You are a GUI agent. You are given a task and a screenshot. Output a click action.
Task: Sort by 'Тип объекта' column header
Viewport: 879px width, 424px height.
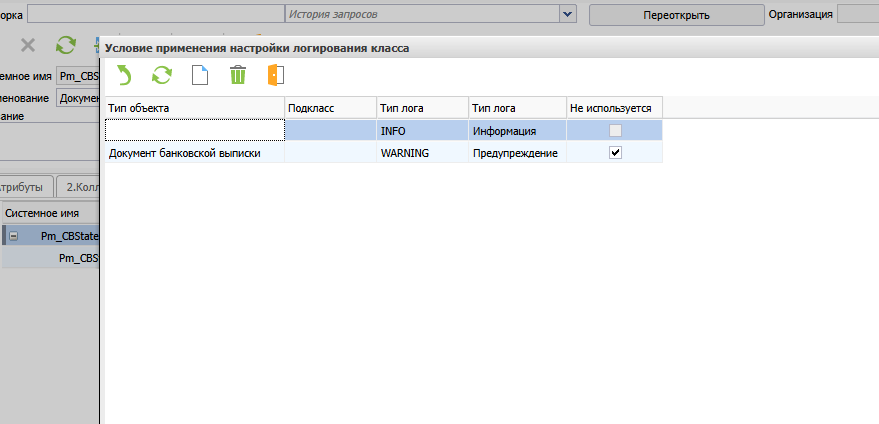tap(194, 107)
